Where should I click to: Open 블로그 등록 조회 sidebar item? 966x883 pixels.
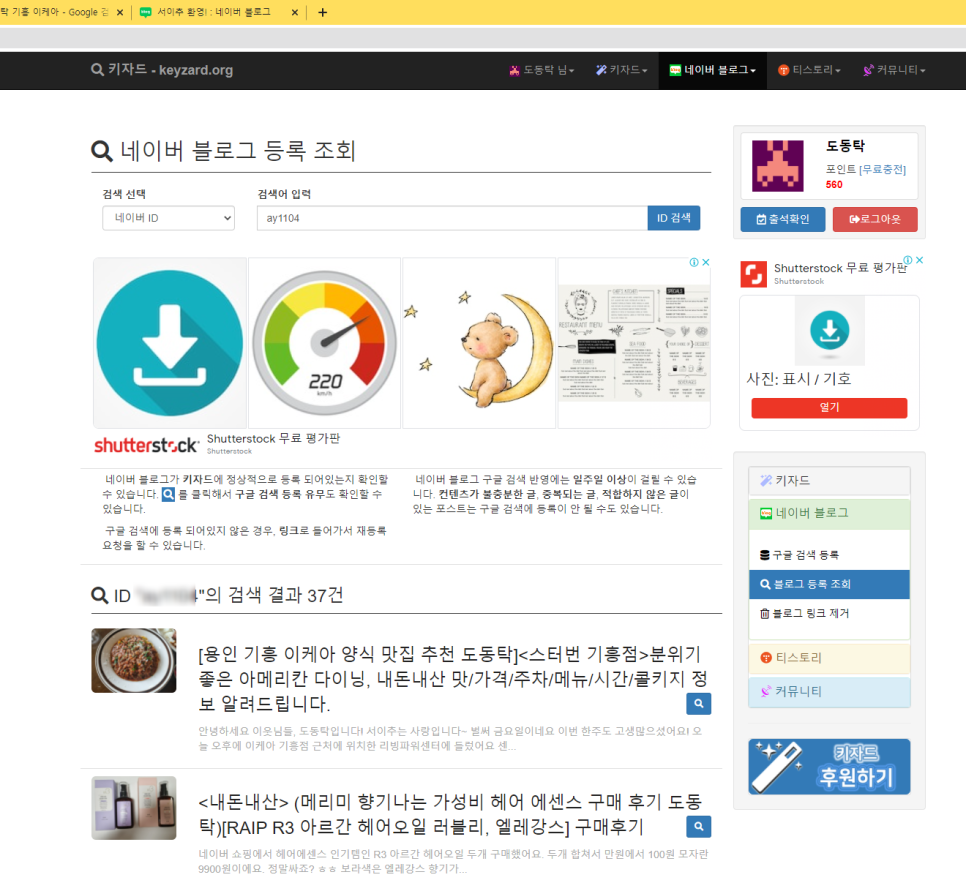click(829, 584)
